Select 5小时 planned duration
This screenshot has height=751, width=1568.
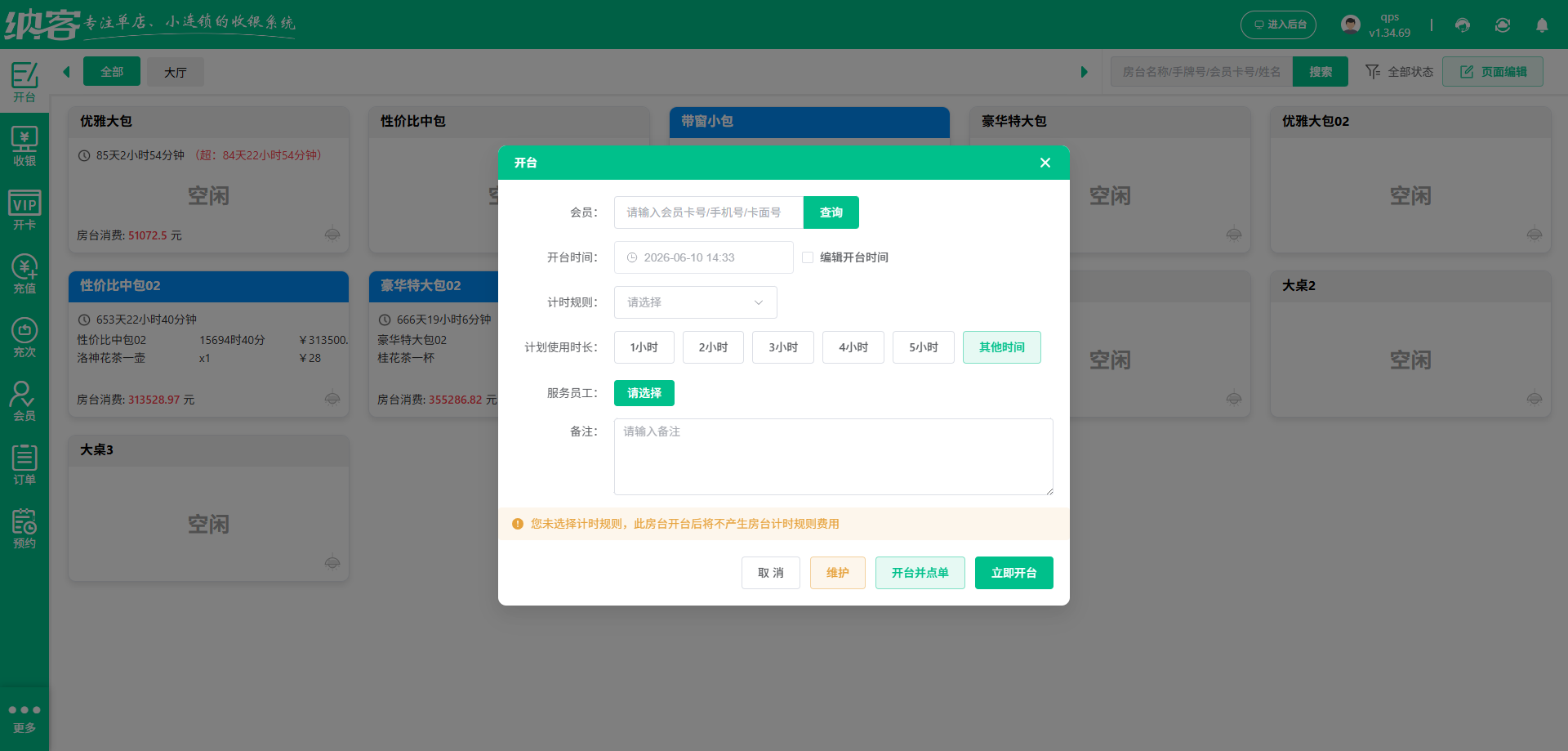[x=924, y=347]
